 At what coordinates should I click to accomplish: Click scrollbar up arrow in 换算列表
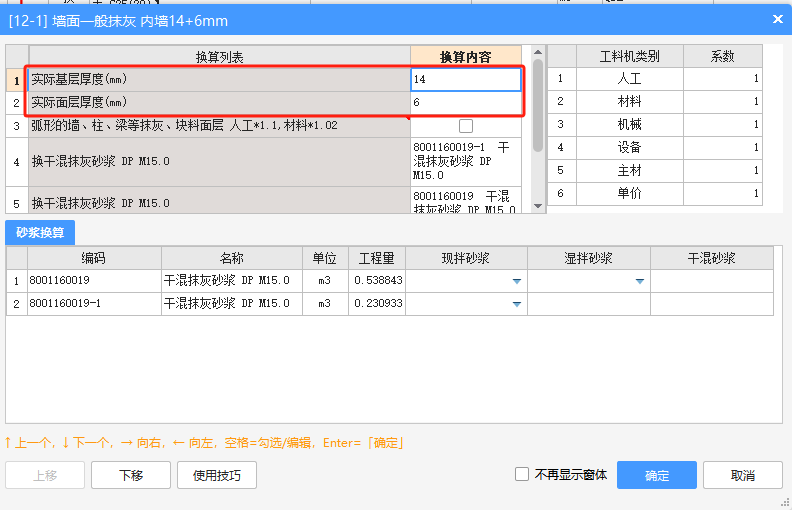coord(538,52)
